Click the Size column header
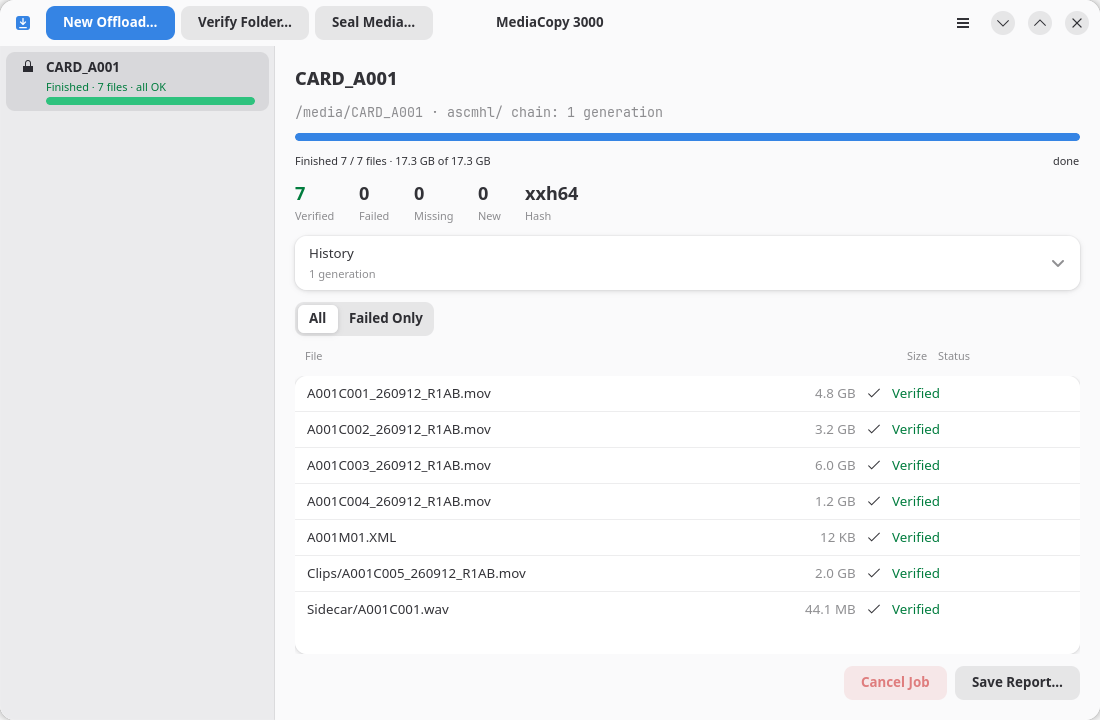The height and width of the screenshot is (720, 1100). (916, 356)
